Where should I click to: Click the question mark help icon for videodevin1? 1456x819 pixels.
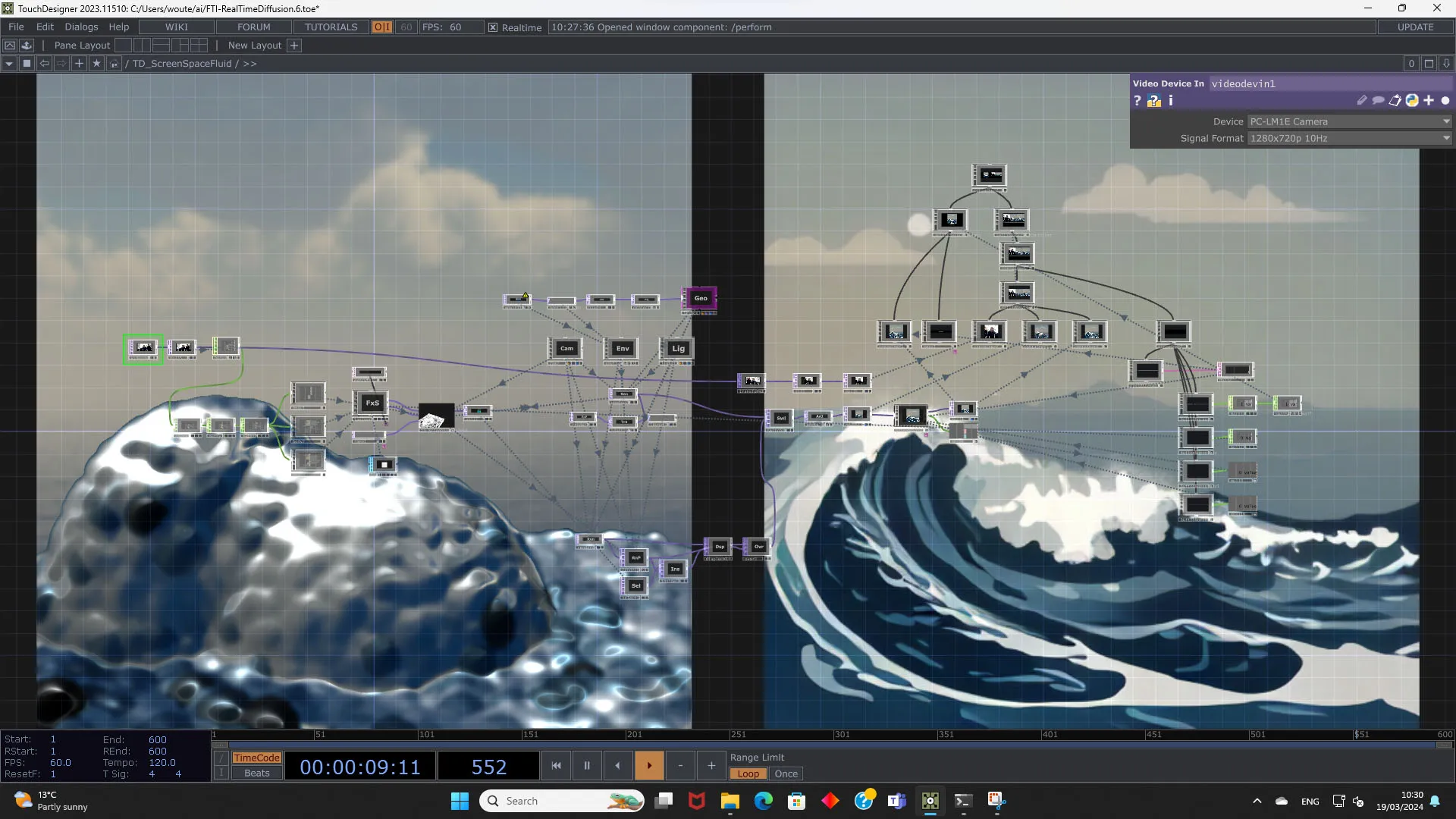[1137, 100]
